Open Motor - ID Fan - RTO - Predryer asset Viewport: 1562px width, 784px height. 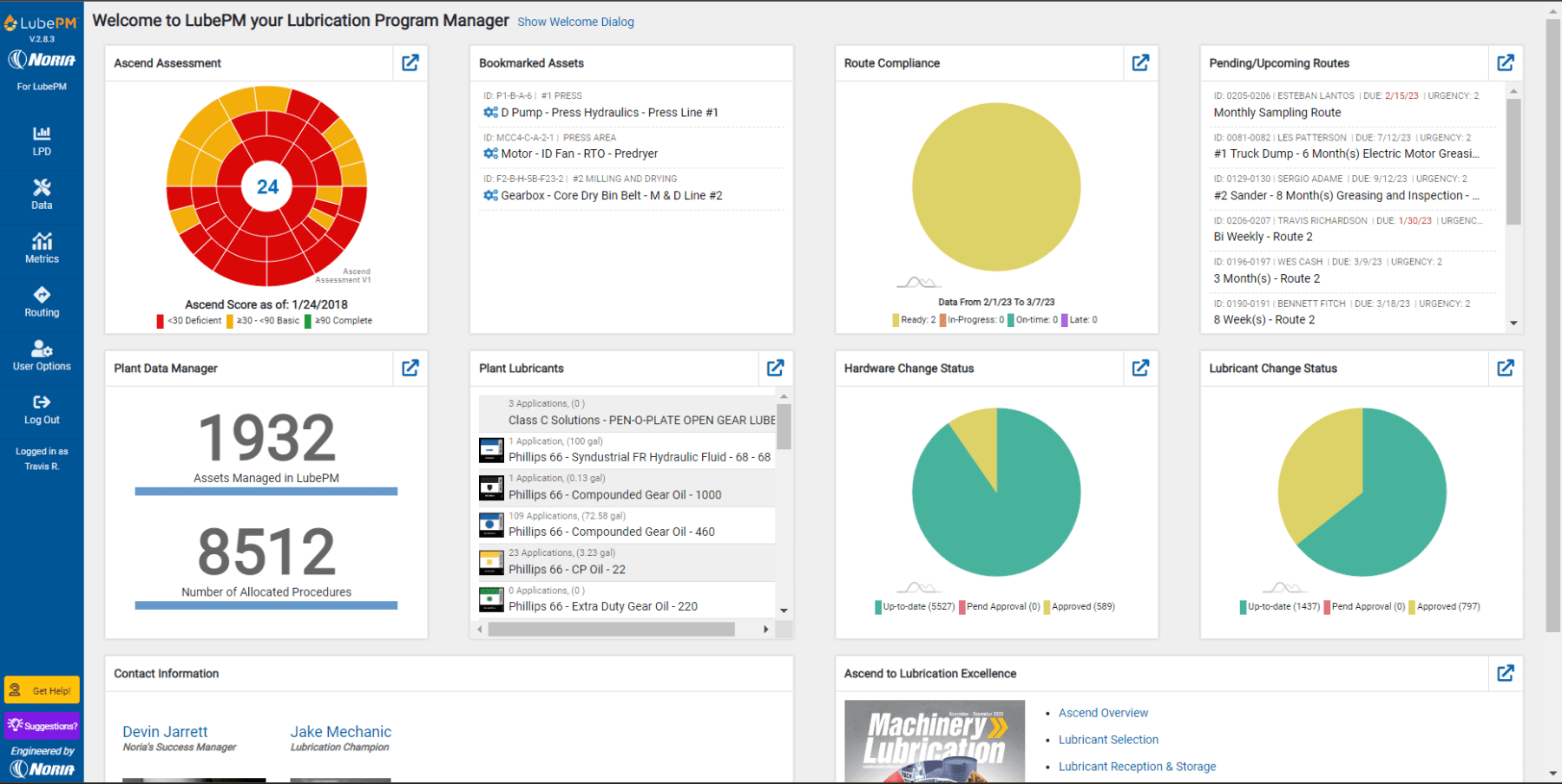point(579,154)
